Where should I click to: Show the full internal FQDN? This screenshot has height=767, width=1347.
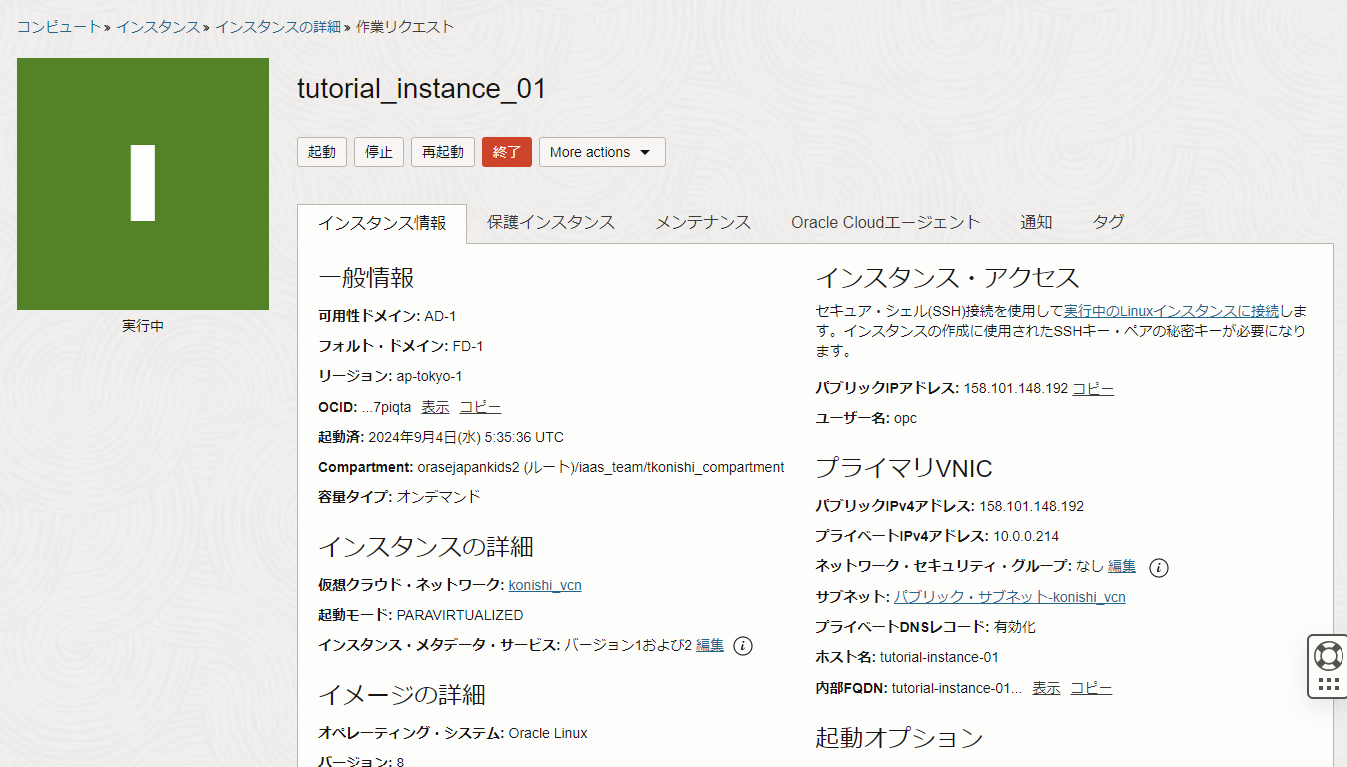point(1045,687)
